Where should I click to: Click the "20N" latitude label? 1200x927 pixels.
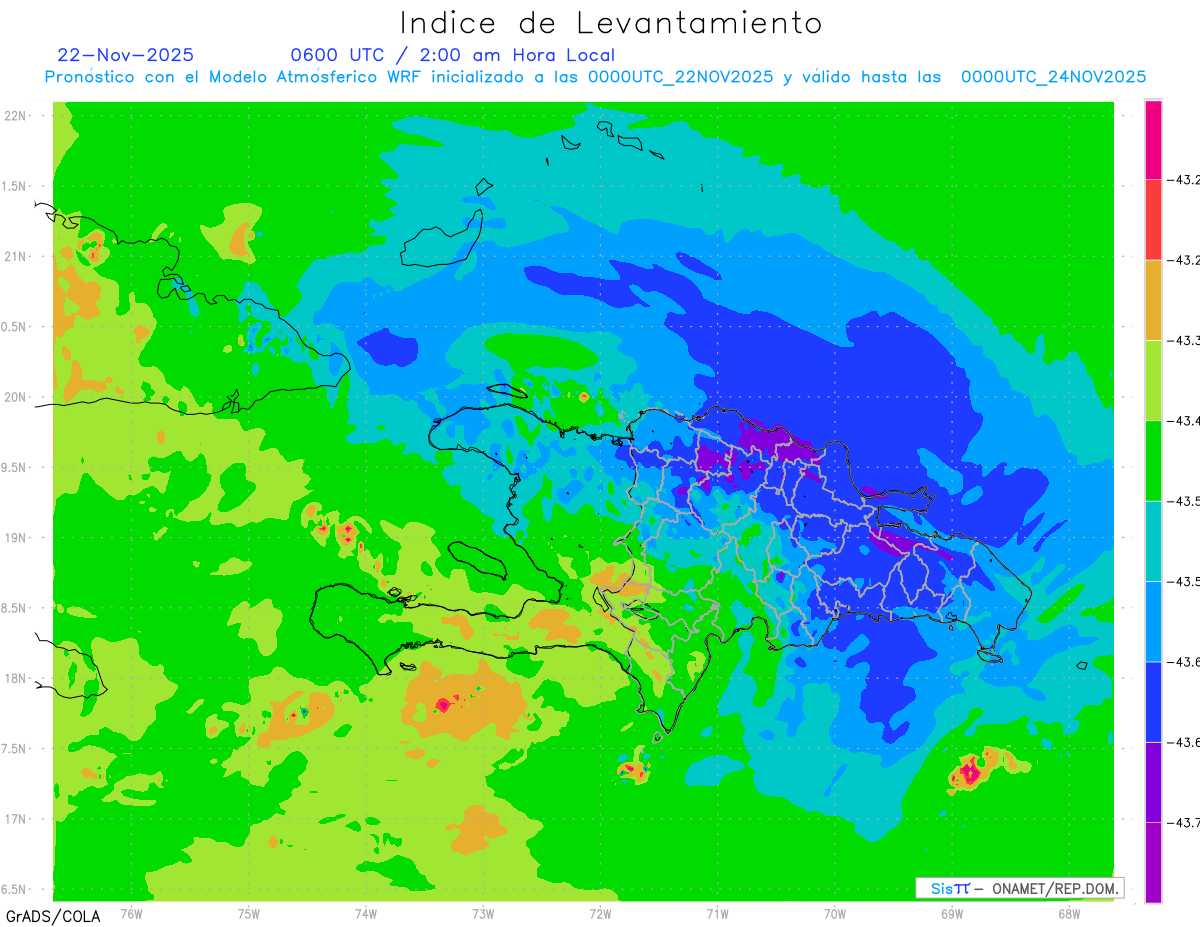pos(15,397)
